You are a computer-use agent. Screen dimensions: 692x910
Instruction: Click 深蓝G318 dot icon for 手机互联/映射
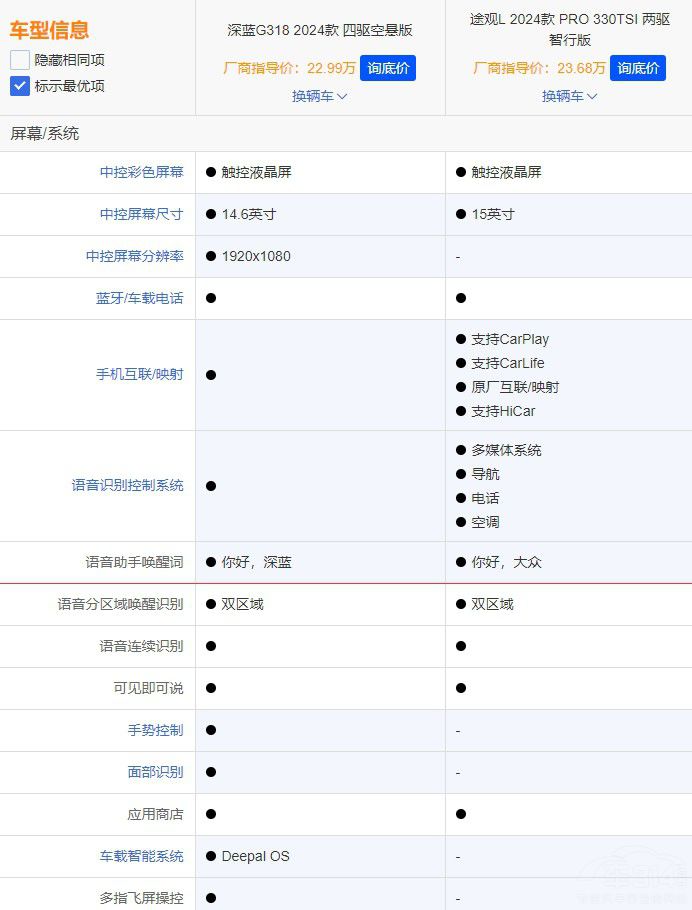[211, 375]
